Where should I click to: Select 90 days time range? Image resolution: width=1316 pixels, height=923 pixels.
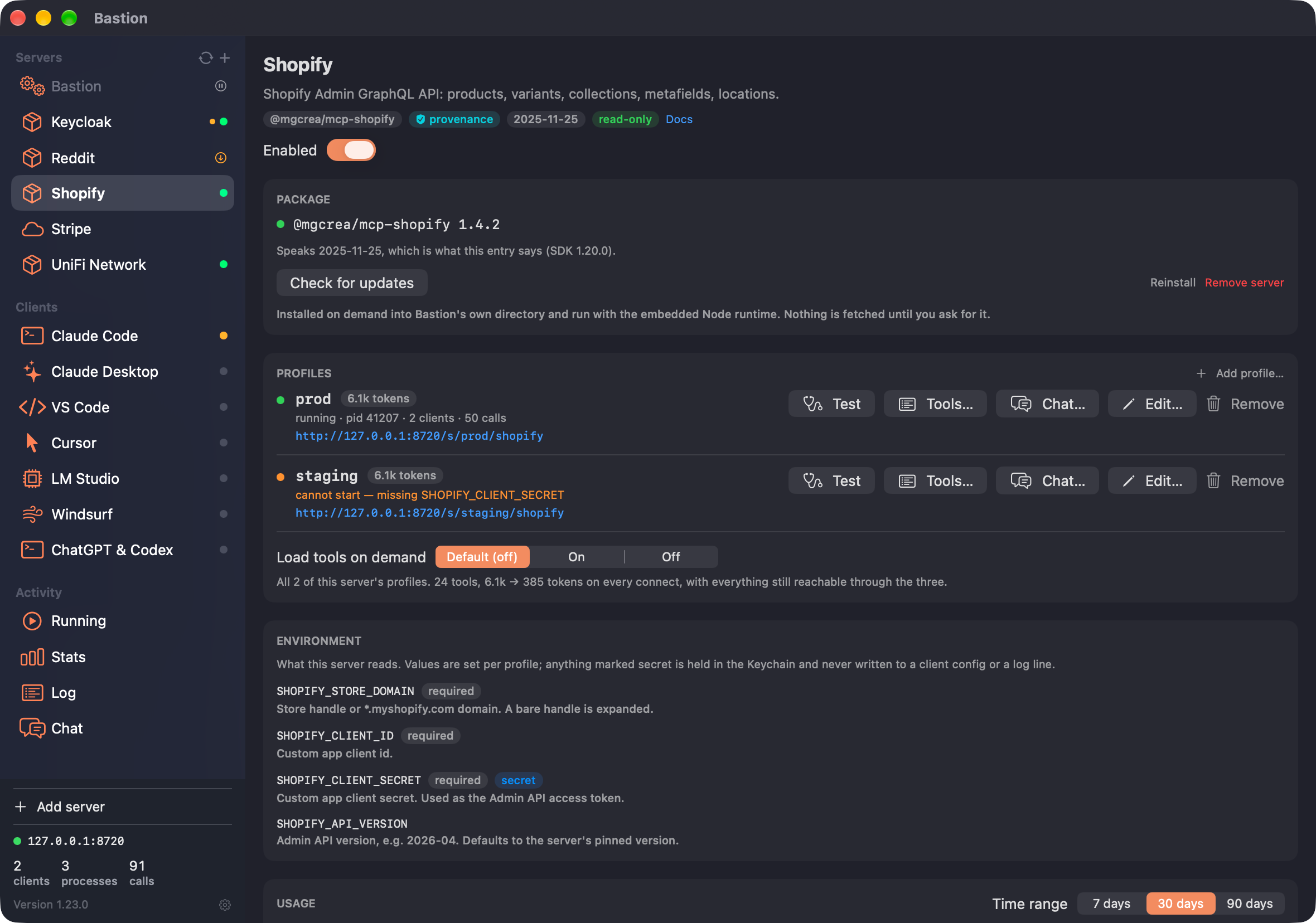click(1250, 903)
